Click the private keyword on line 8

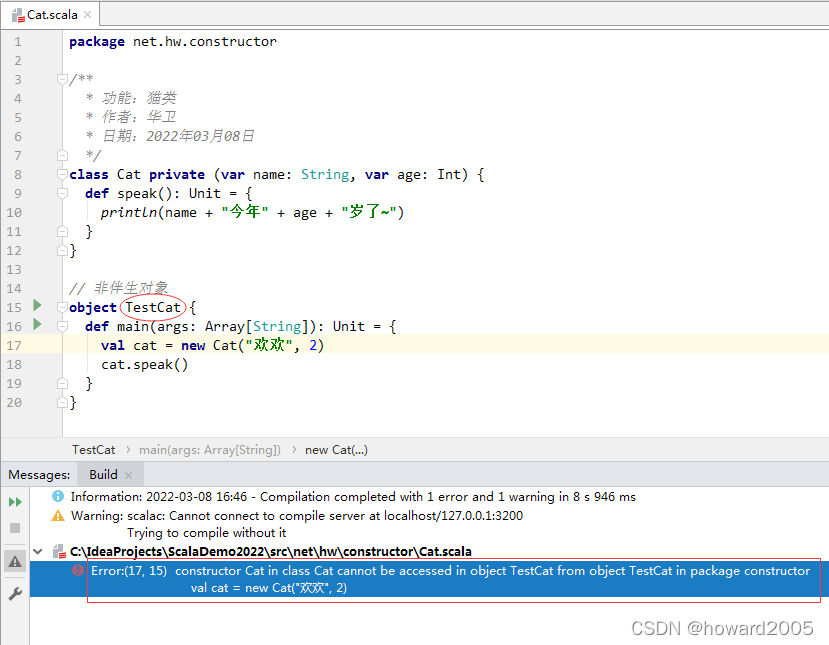pos(177,175)
